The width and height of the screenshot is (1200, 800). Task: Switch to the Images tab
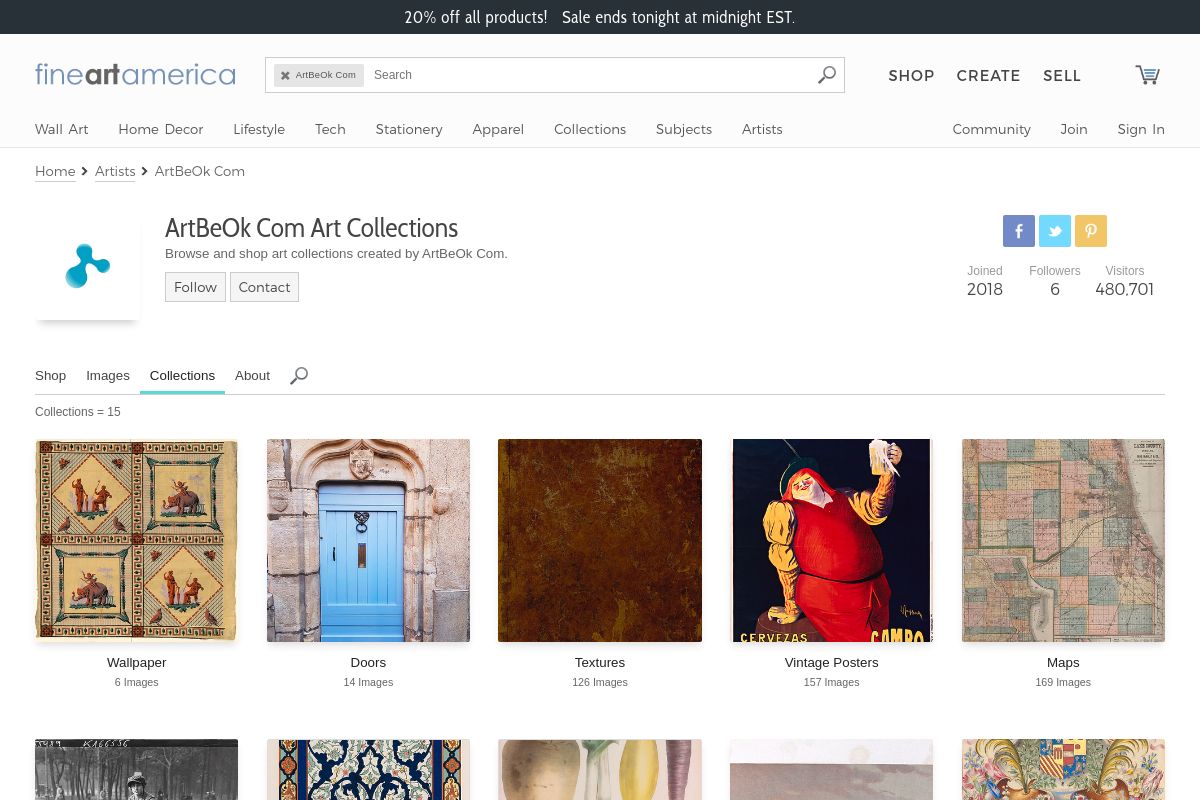click(108, 376)
